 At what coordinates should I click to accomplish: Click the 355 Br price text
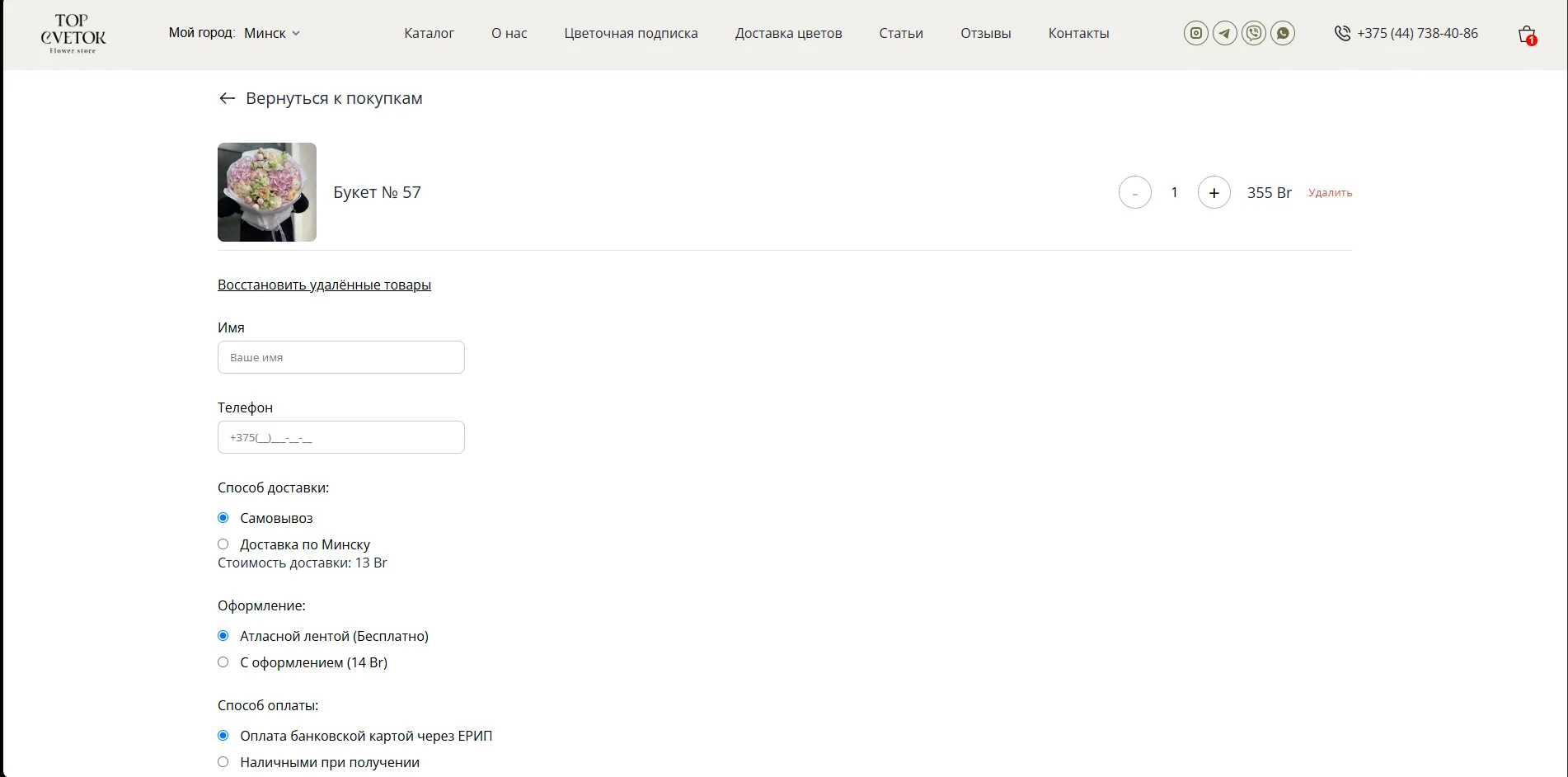pyautogui.click(x=1269, y=192)
